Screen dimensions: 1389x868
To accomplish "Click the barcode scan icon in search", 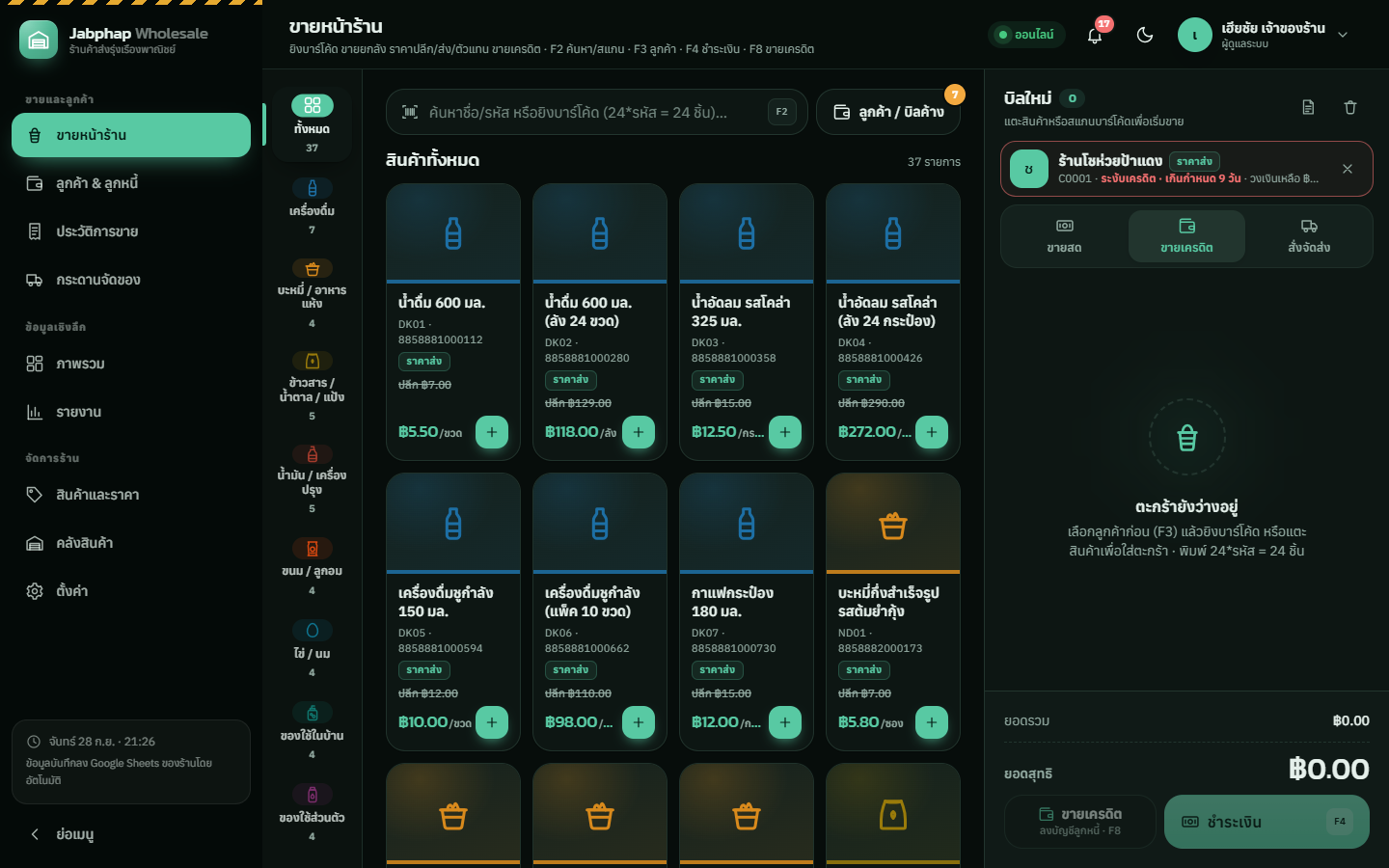I will [410, 112].
